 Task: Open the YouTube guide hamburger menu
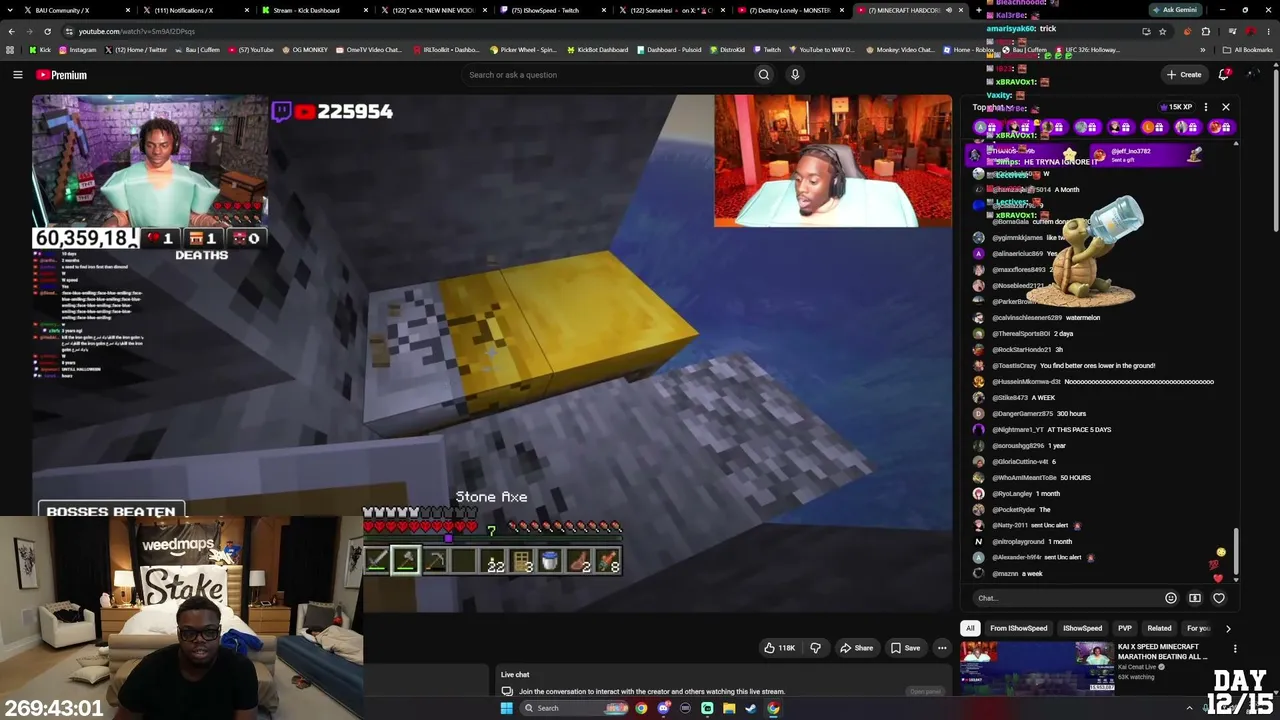coord(17,75)
